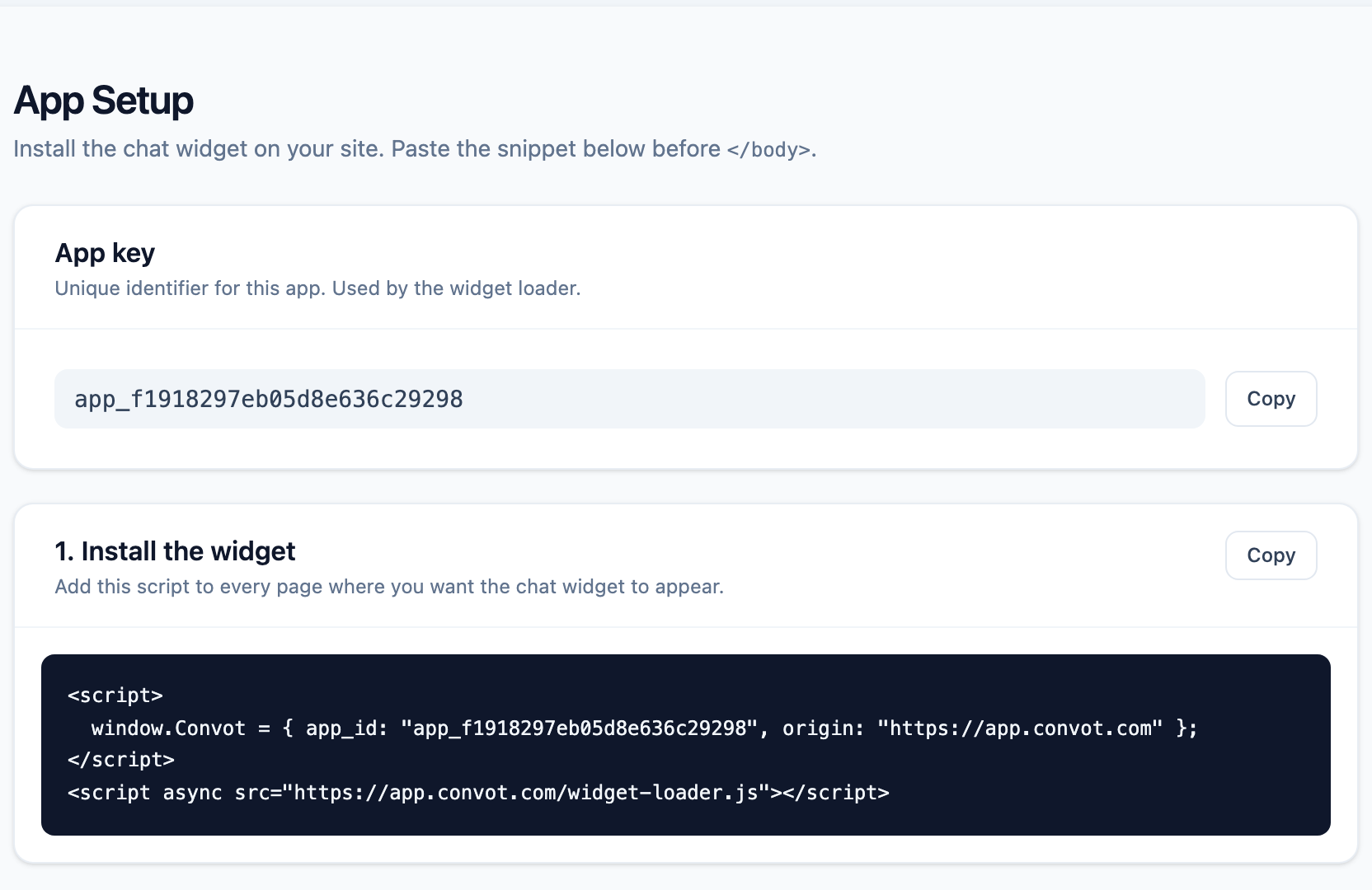Click the opening <script> tag line
Screen dimensions: 1372x890
[115, 696]
